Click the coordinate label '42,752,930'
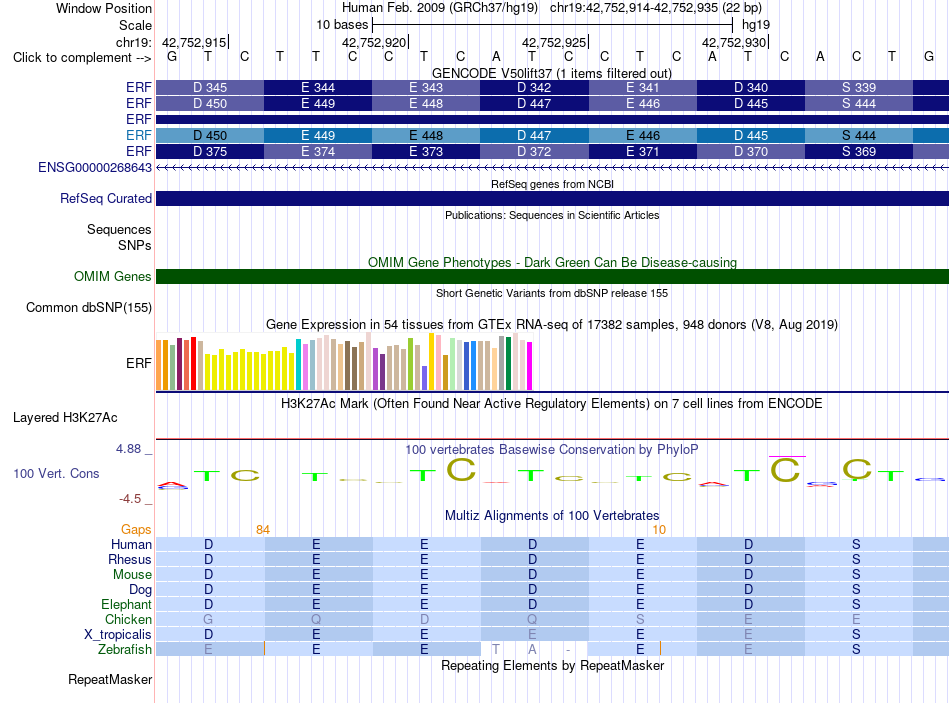Image resolution: width=950 pixels, height=703 pixels. tap(734, 42)
